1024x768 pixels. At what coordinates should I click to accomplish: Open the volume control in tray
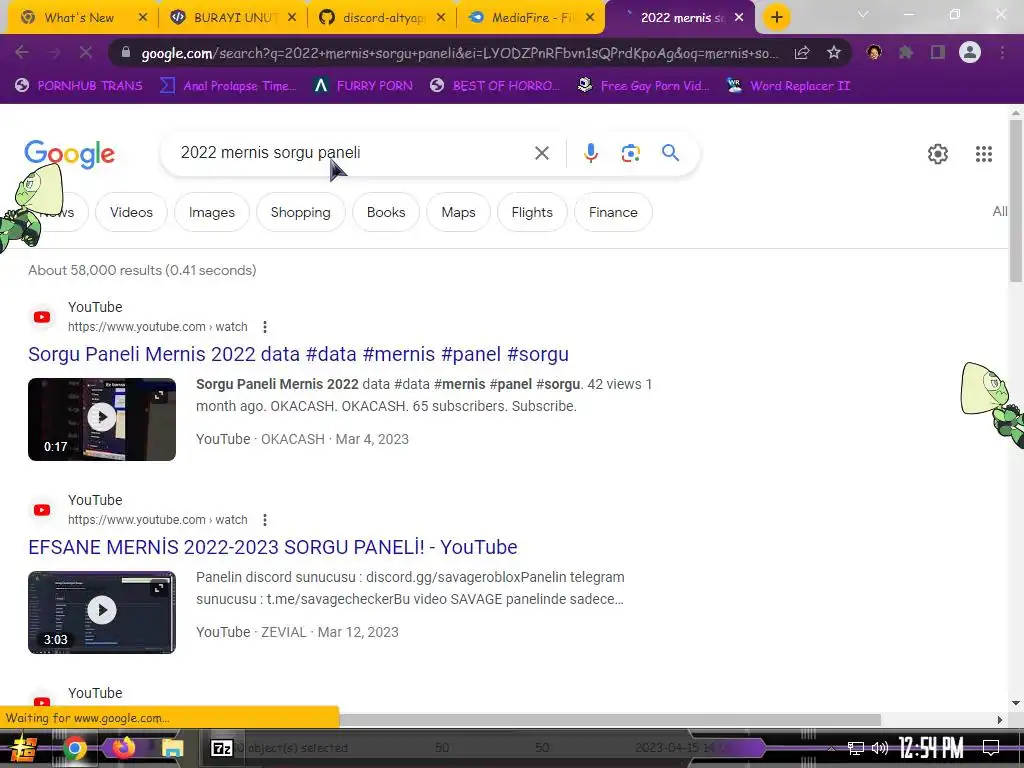click(880, 748)
